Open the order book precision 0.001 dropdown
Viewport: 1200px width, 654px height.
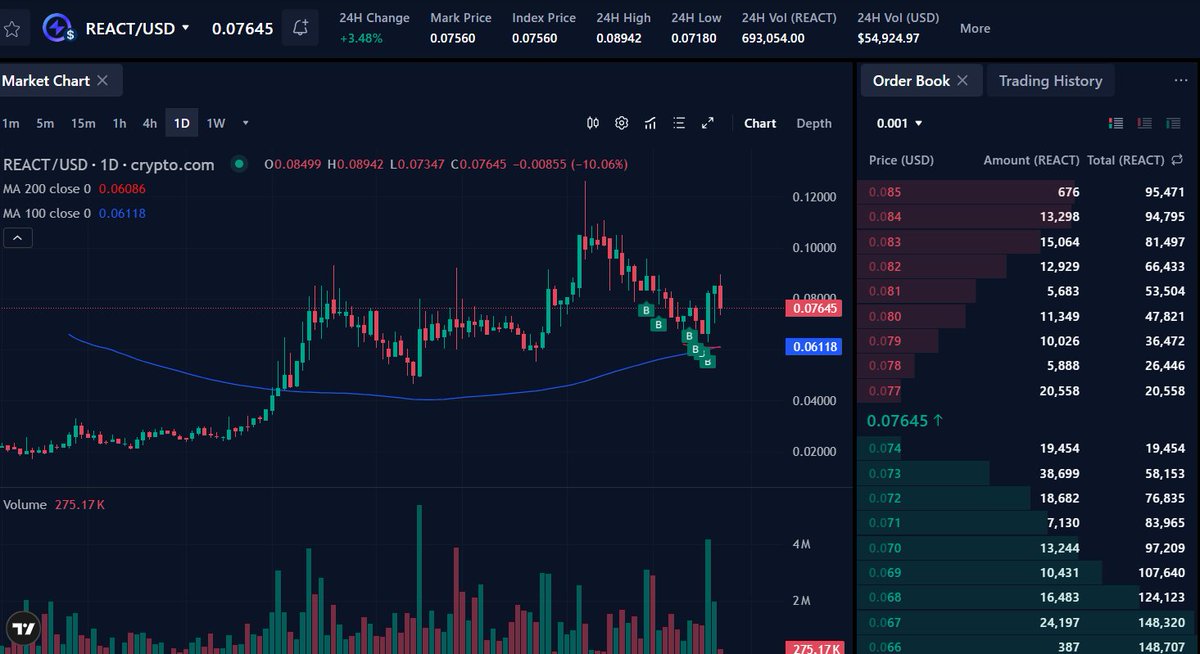tap(897, 122)
